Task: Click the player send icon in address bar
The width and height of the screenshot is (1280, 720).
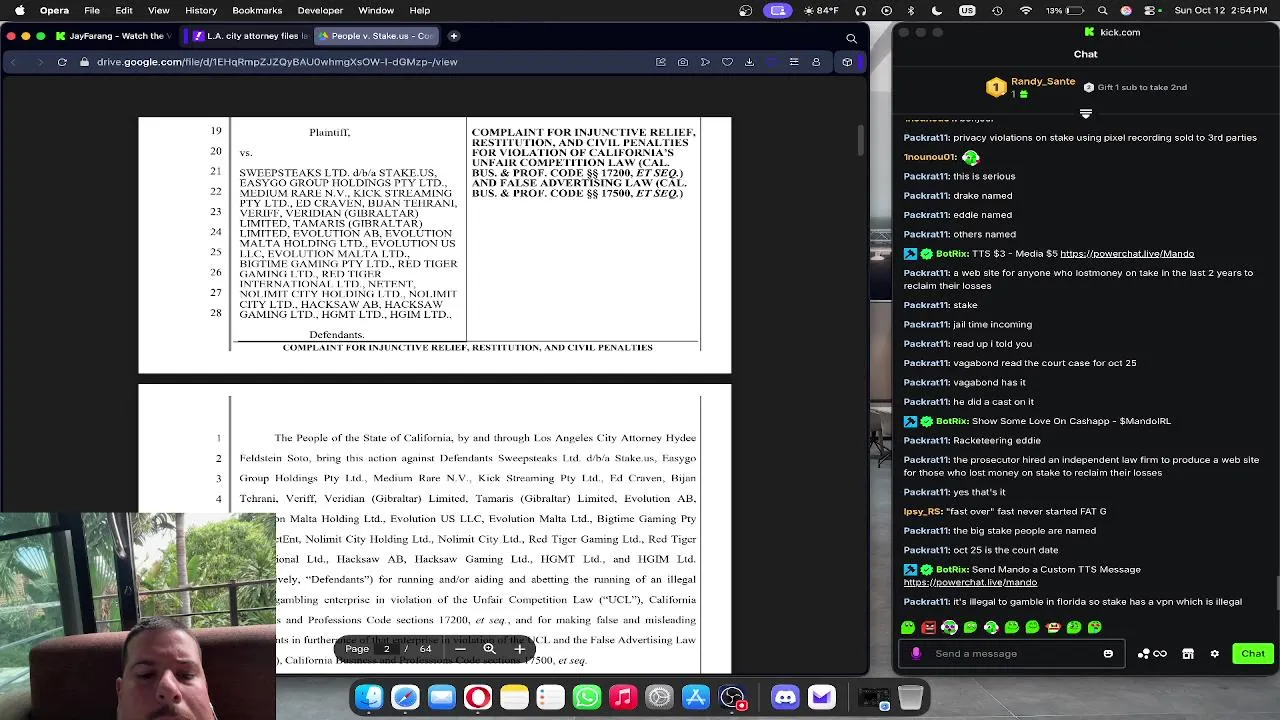Action: coord(705,62)
